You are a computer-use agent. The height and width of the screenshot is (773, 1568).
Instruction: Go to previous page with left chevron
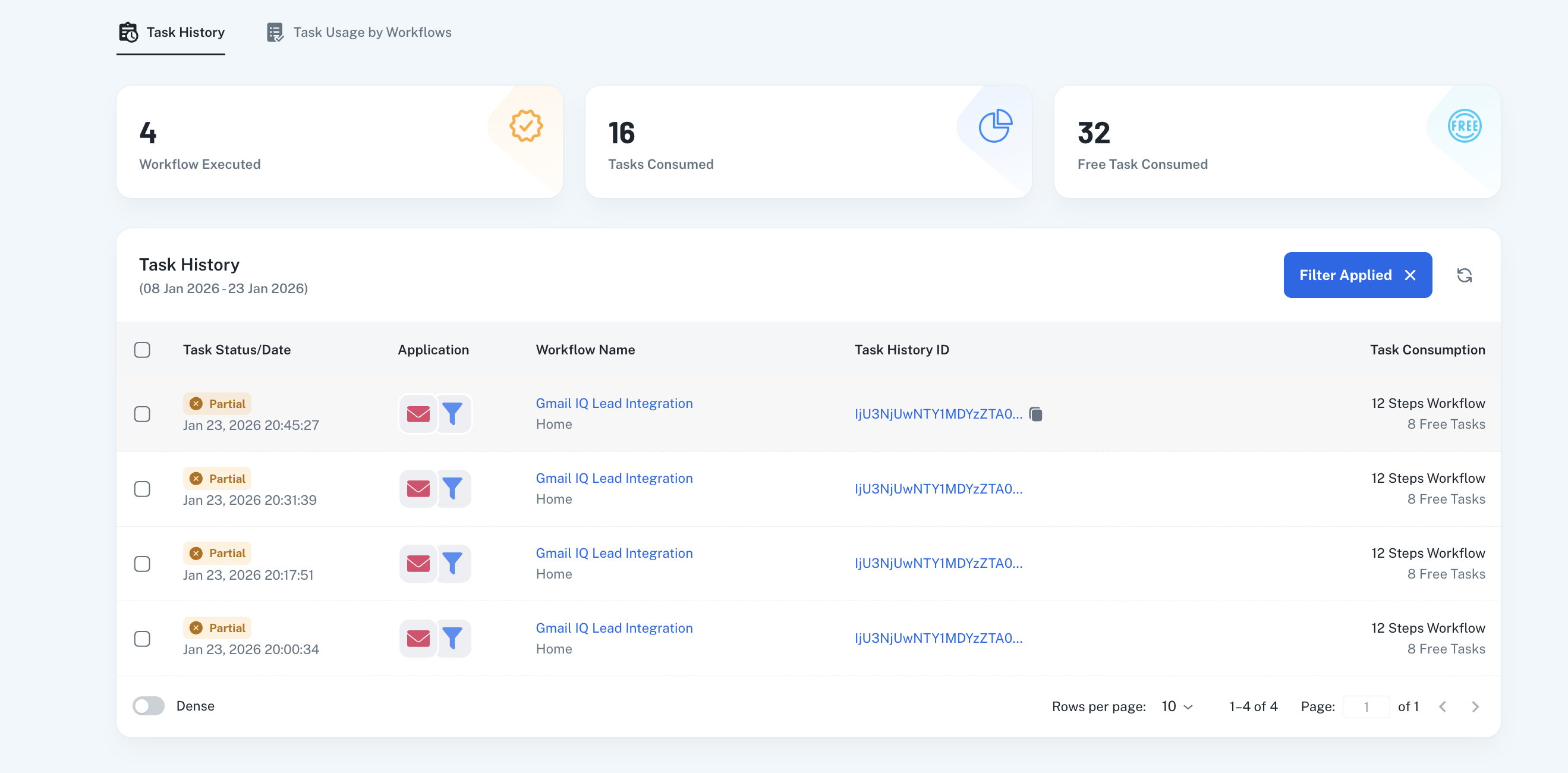pos(1442,706)
